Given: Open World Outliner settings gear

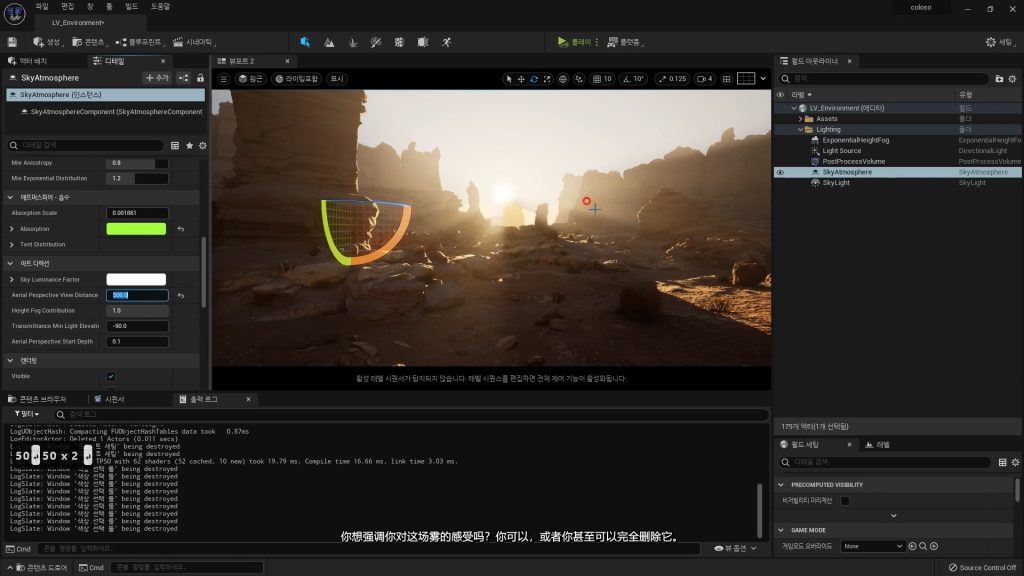Looking at the screenshot, I should click(1013, 78).
